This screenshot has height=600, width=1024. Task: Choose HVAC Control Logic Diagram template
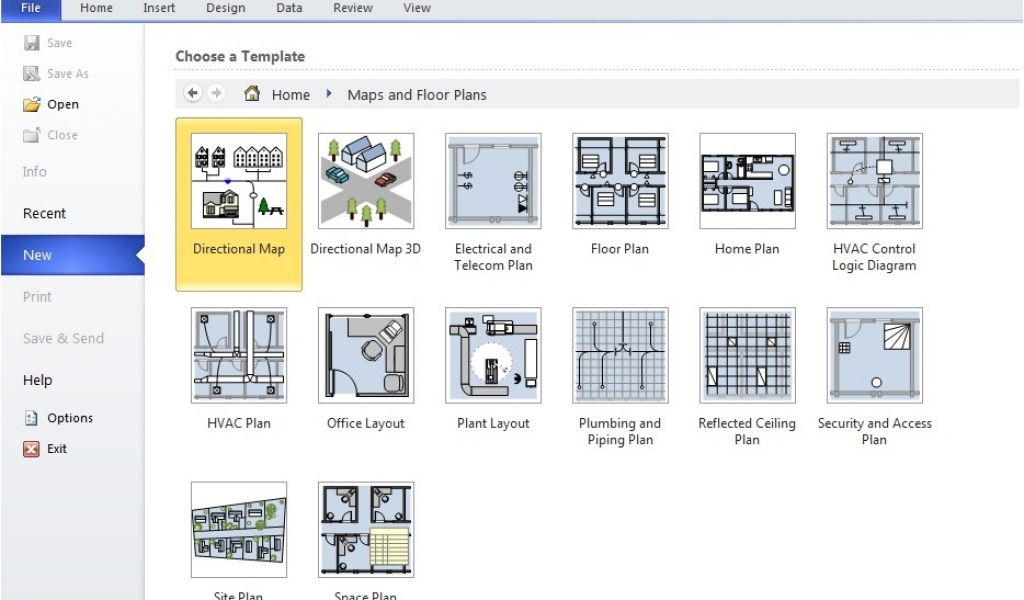[x=874, y=181]
